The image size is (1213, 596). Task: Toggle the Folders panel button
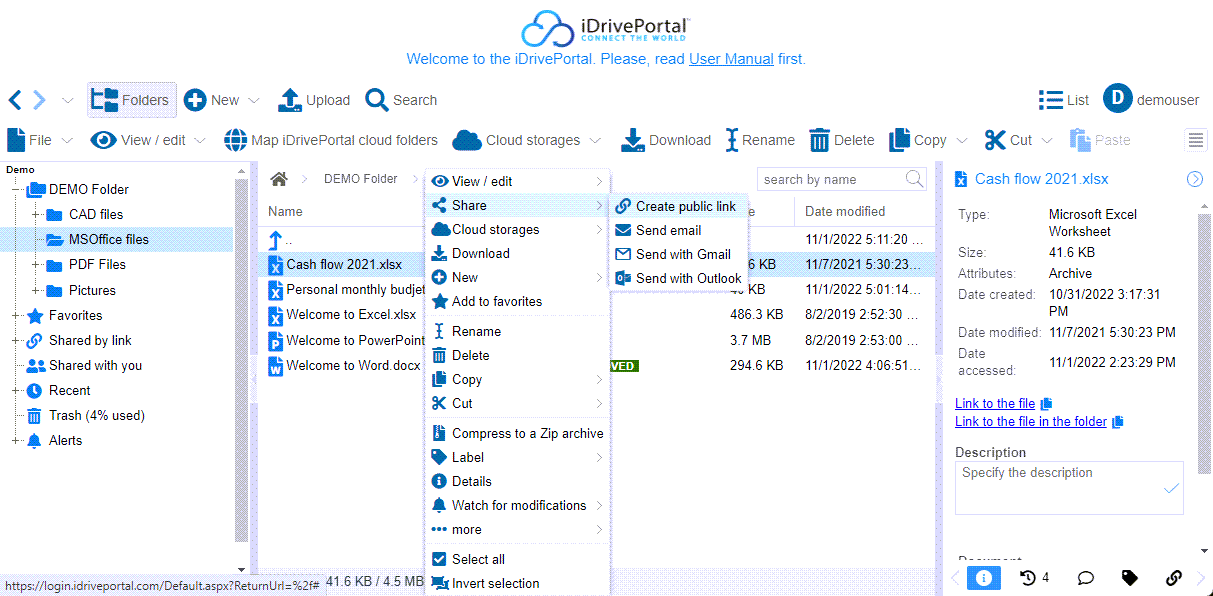[132, 100]
